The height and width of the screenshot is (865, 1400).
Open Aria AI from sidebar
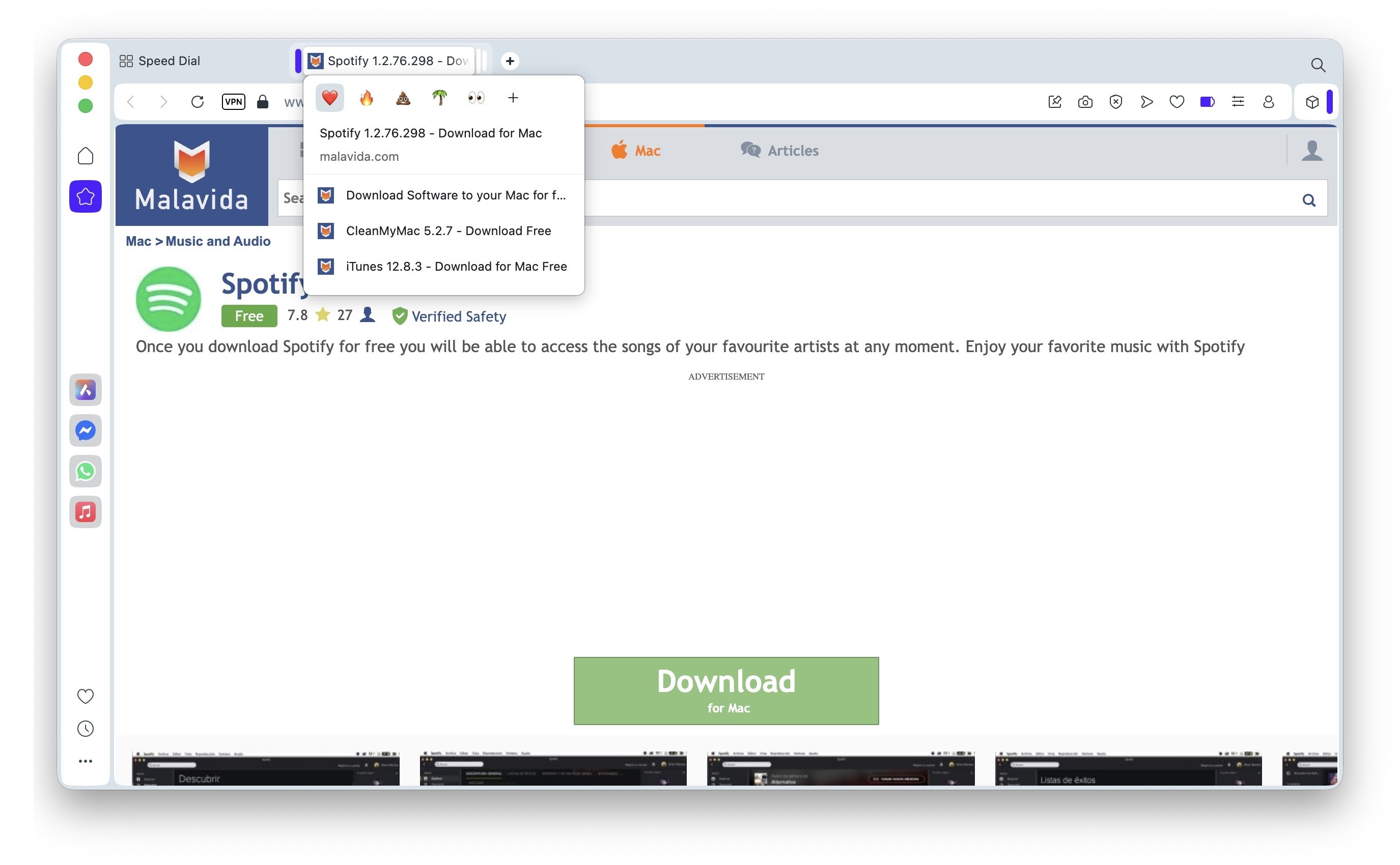tap(86, 390)
